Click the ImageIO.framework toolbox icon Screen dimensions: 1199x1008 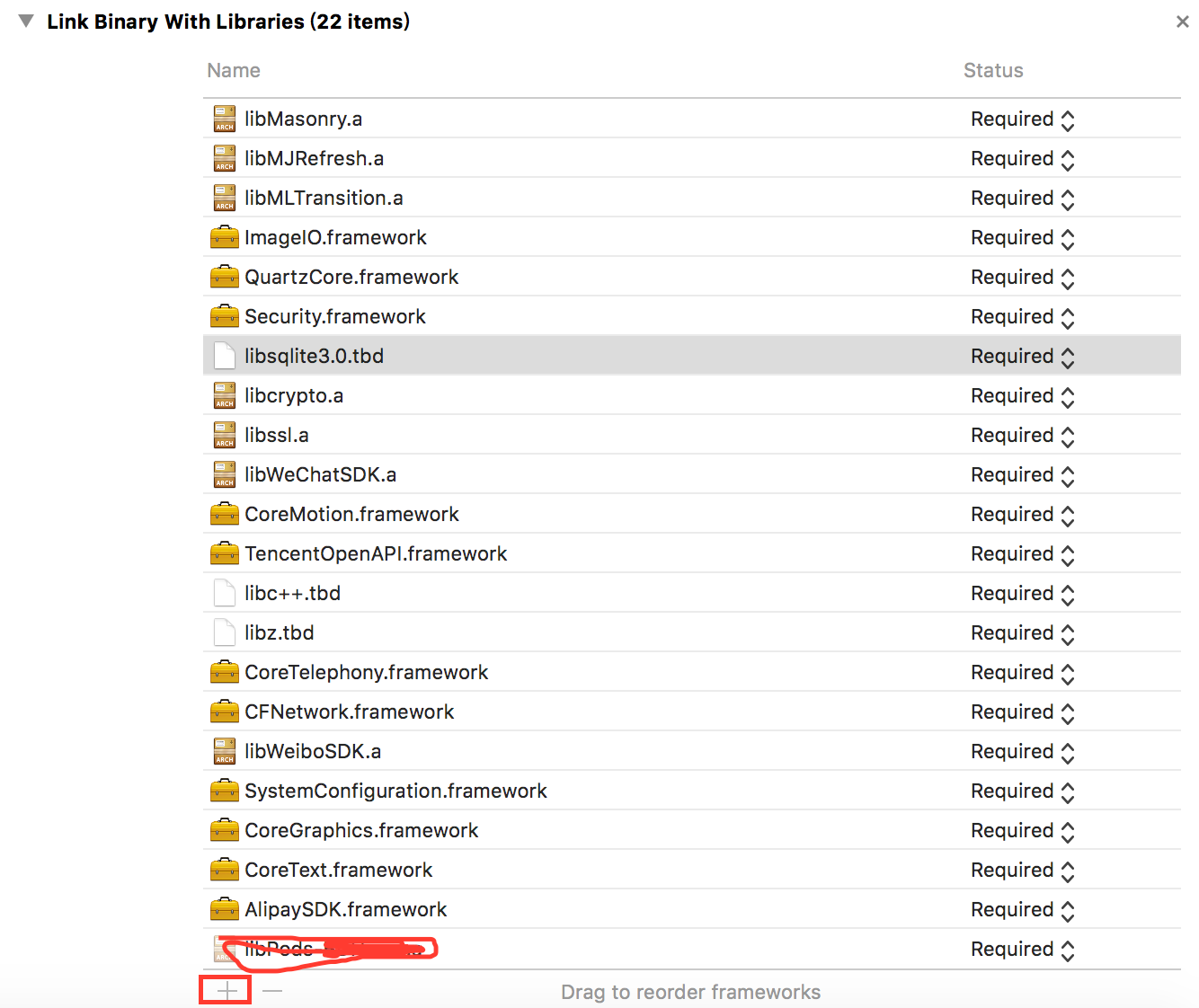(225, 237)
